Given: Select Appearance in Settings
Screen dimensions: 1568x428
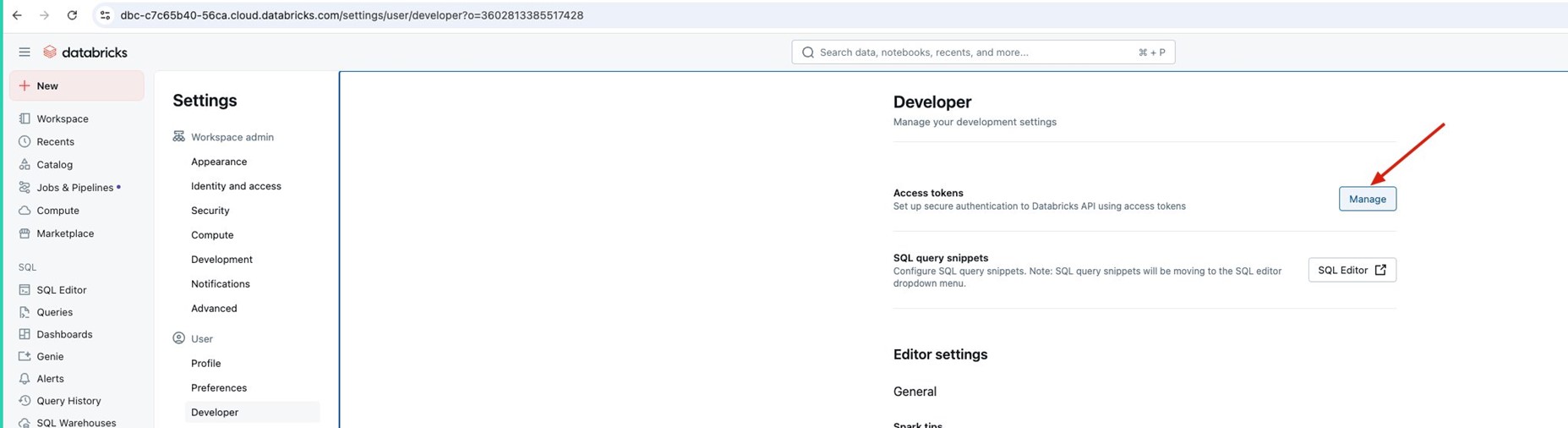Looking at the screenshot, I should point(219,162).
